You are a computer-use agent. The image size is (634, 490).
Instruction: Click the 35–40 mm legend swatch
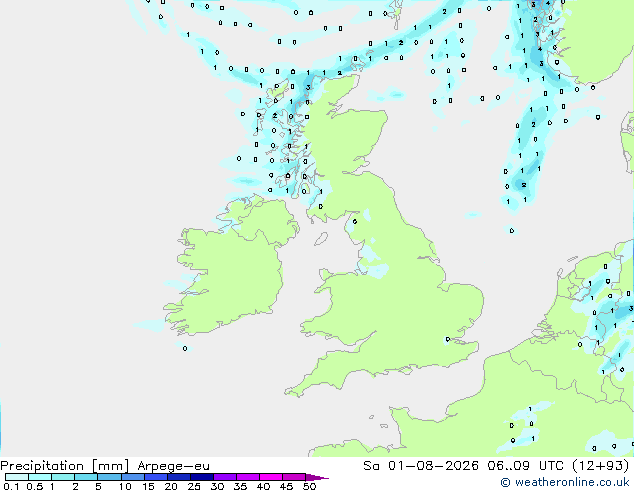click(x=247, y=477)
